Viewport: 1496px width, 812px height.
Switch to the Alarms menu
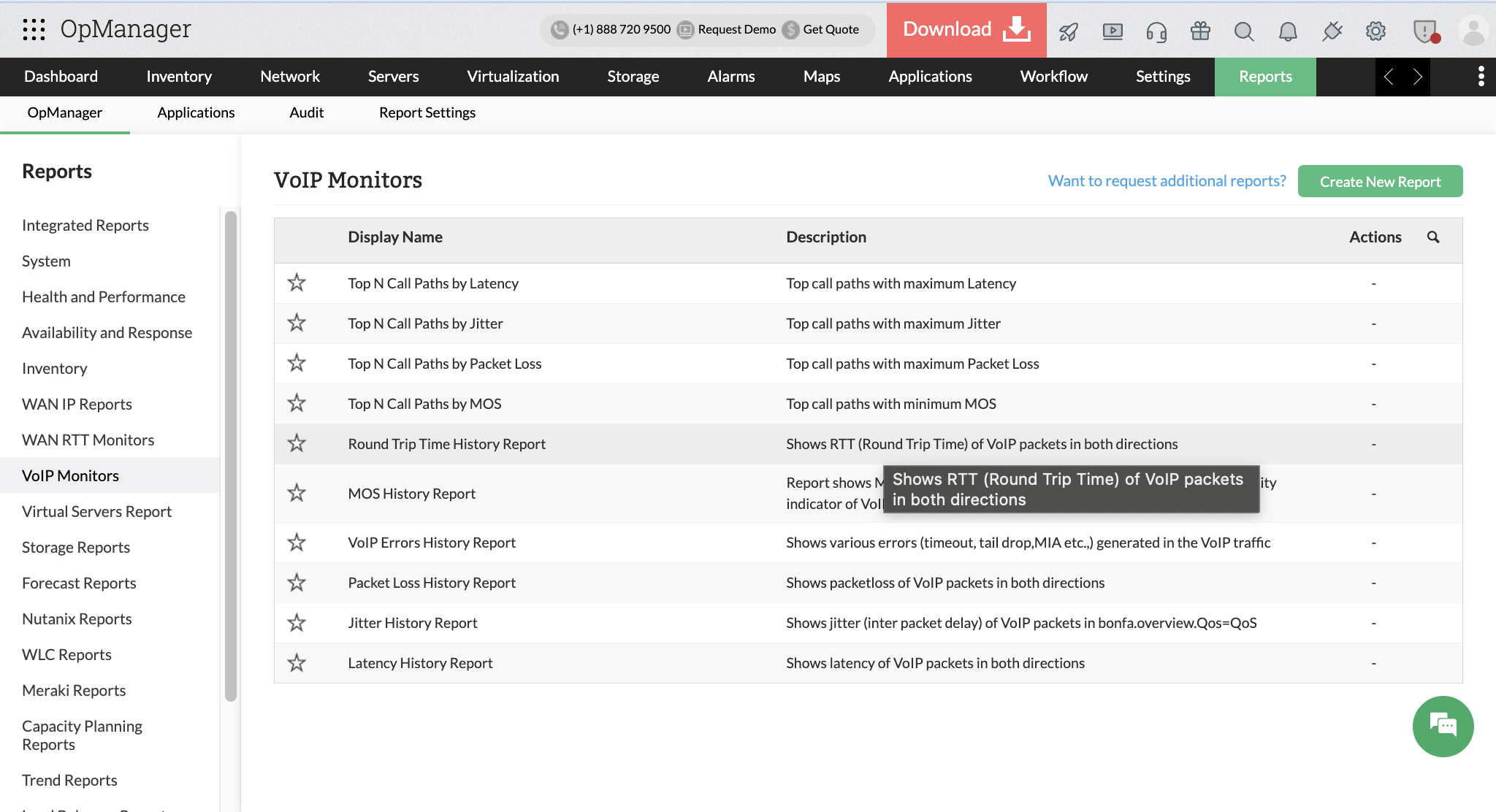click(730, 77)
